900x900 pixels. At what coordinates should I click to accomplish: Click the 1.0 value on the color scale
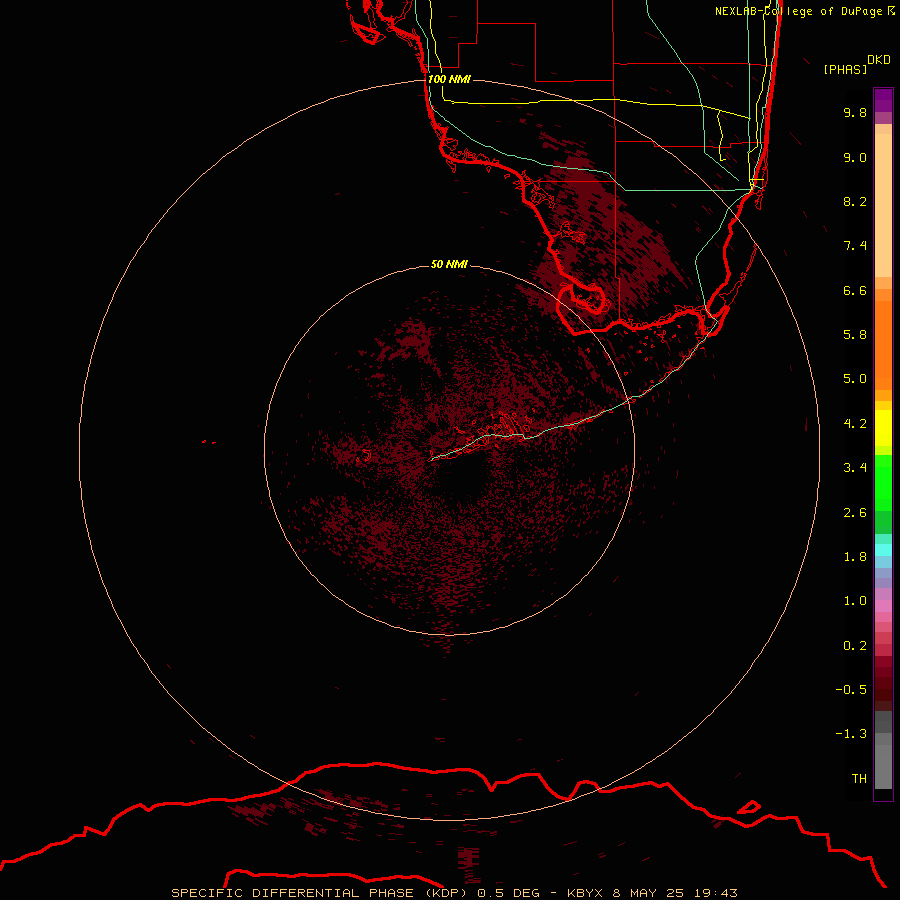point(855,601)
